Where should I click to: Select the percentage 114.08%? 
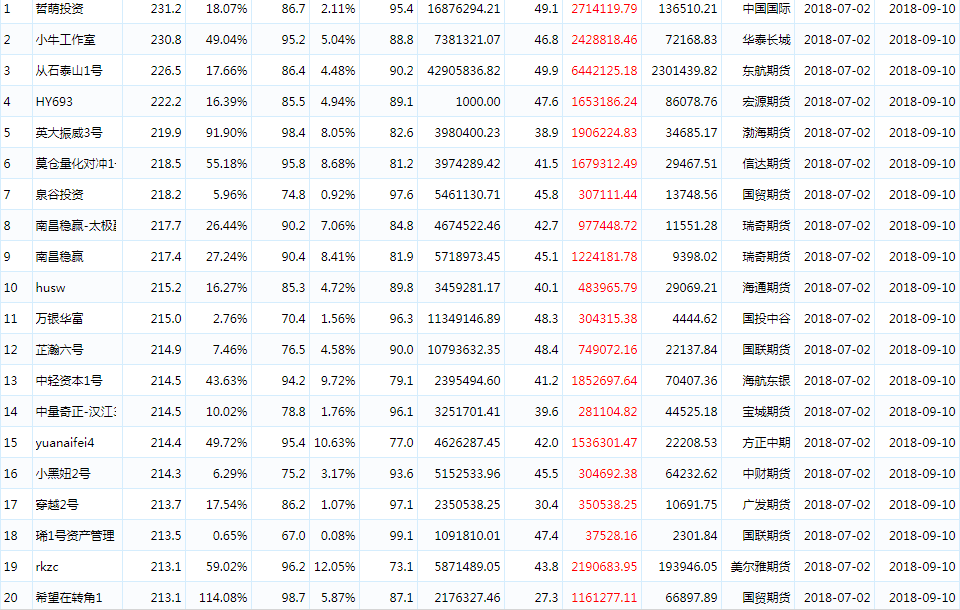coord(223,598)
